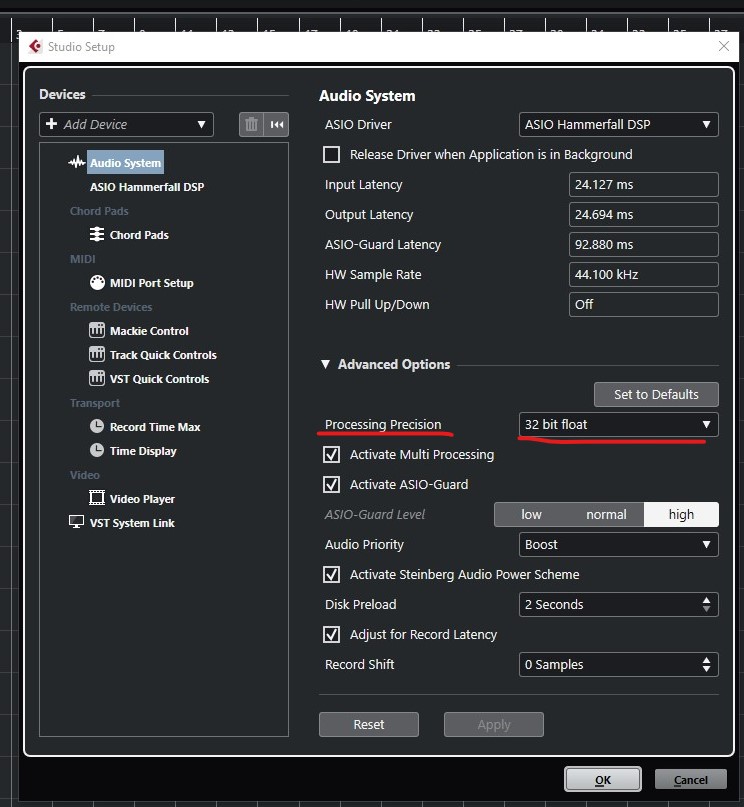Select VST Quick Controls in device tree
The height and width of the screenshot is (807, 744).
point(160,379)
